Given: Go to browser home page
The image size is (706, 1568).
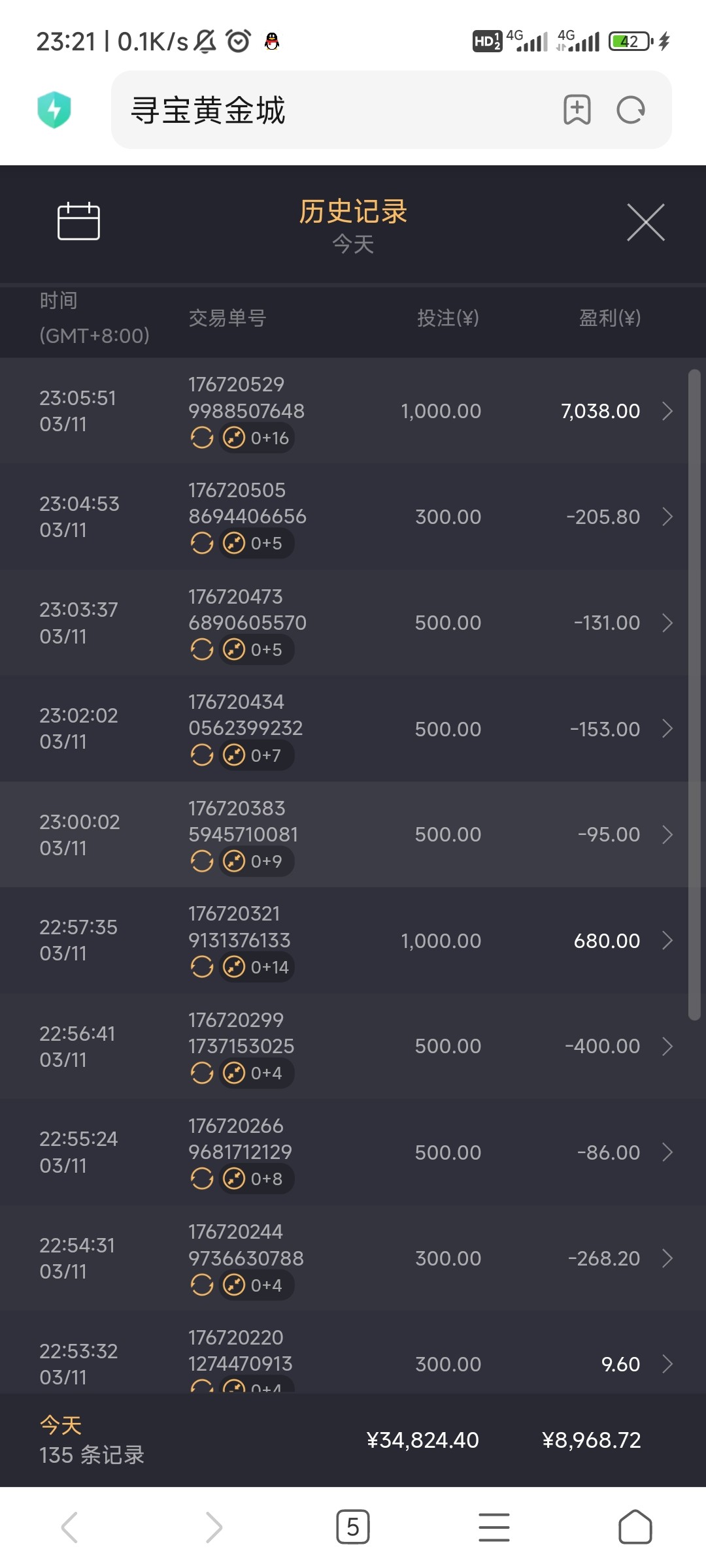Looking at the screenshot, I should point(635,1527).
